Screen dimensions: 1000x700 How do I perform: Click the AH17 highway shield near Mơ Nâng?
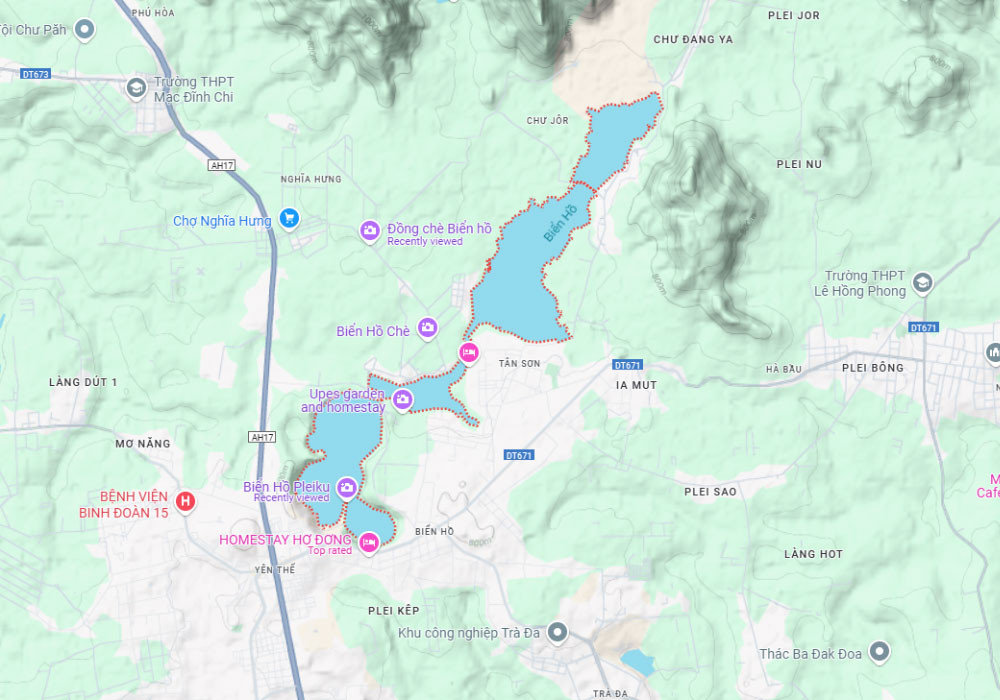(x=262, y=437)
